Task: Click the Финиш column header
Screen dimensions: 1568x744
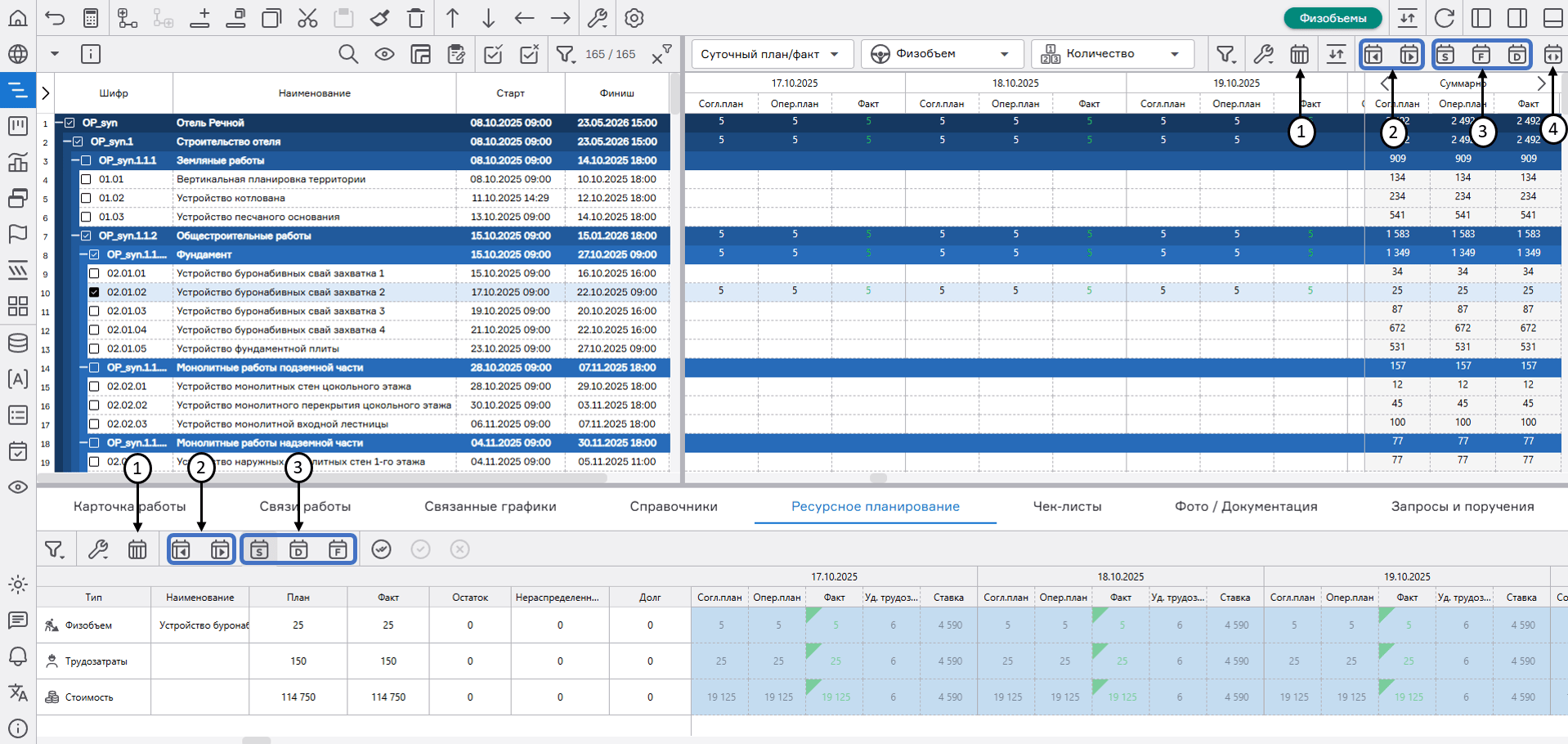Action: pos(616,93)
